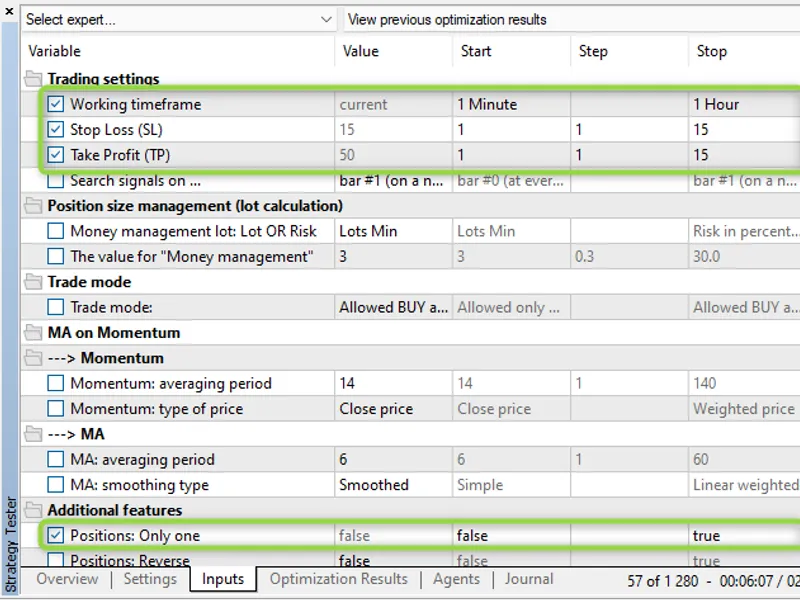Click the ---> Momentum folder icon
Image resolution: width=800 pixels, height=600 pixels.
pos(33,358)
